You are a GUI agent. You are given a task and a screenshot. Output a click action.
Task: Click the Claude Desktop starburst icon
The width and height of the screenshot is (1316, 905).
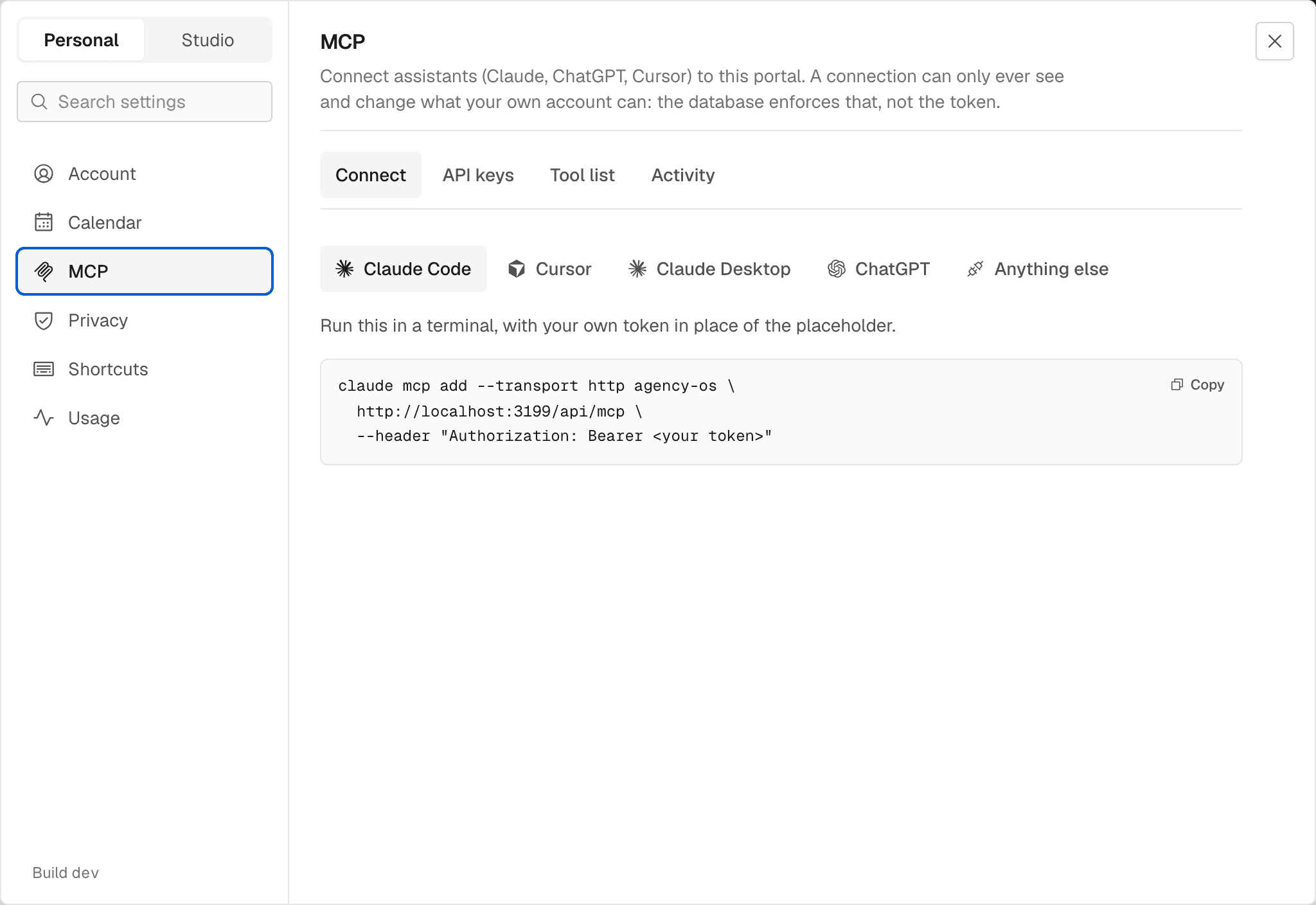point(637,269)
